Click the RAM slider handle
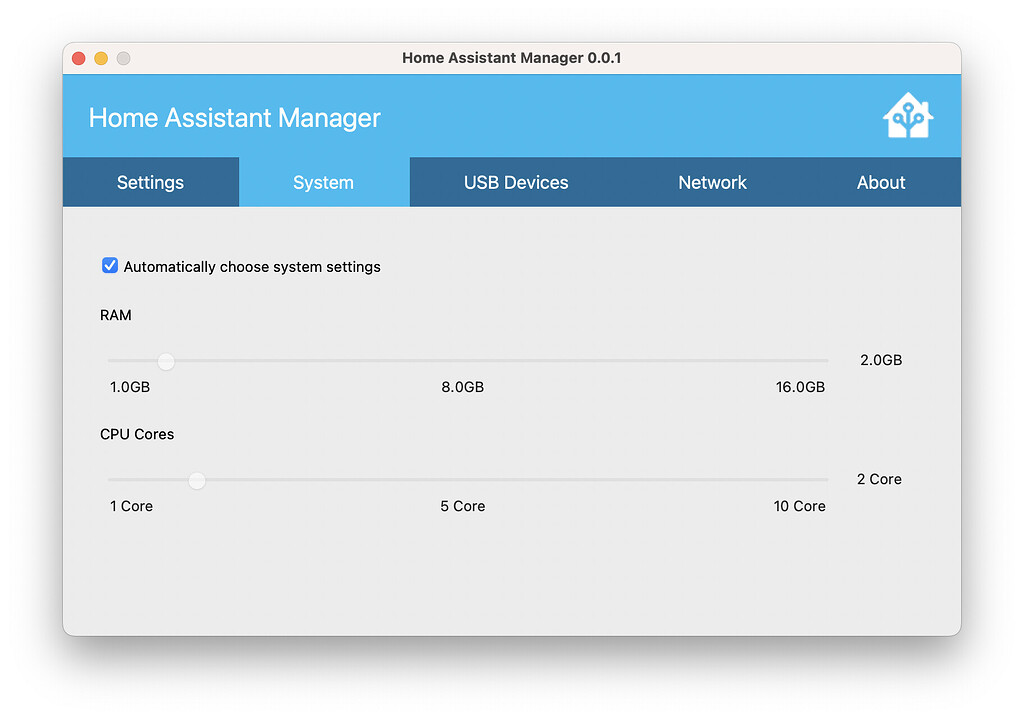This screenshot has width=1024, height=718. [x=166, y=361]
